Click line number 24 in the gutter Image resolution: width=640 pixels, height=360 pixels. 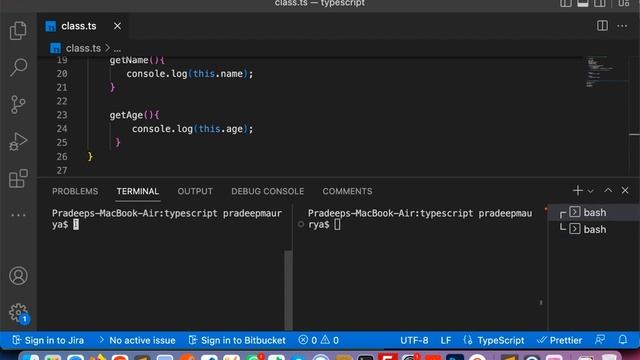point(62,129)
